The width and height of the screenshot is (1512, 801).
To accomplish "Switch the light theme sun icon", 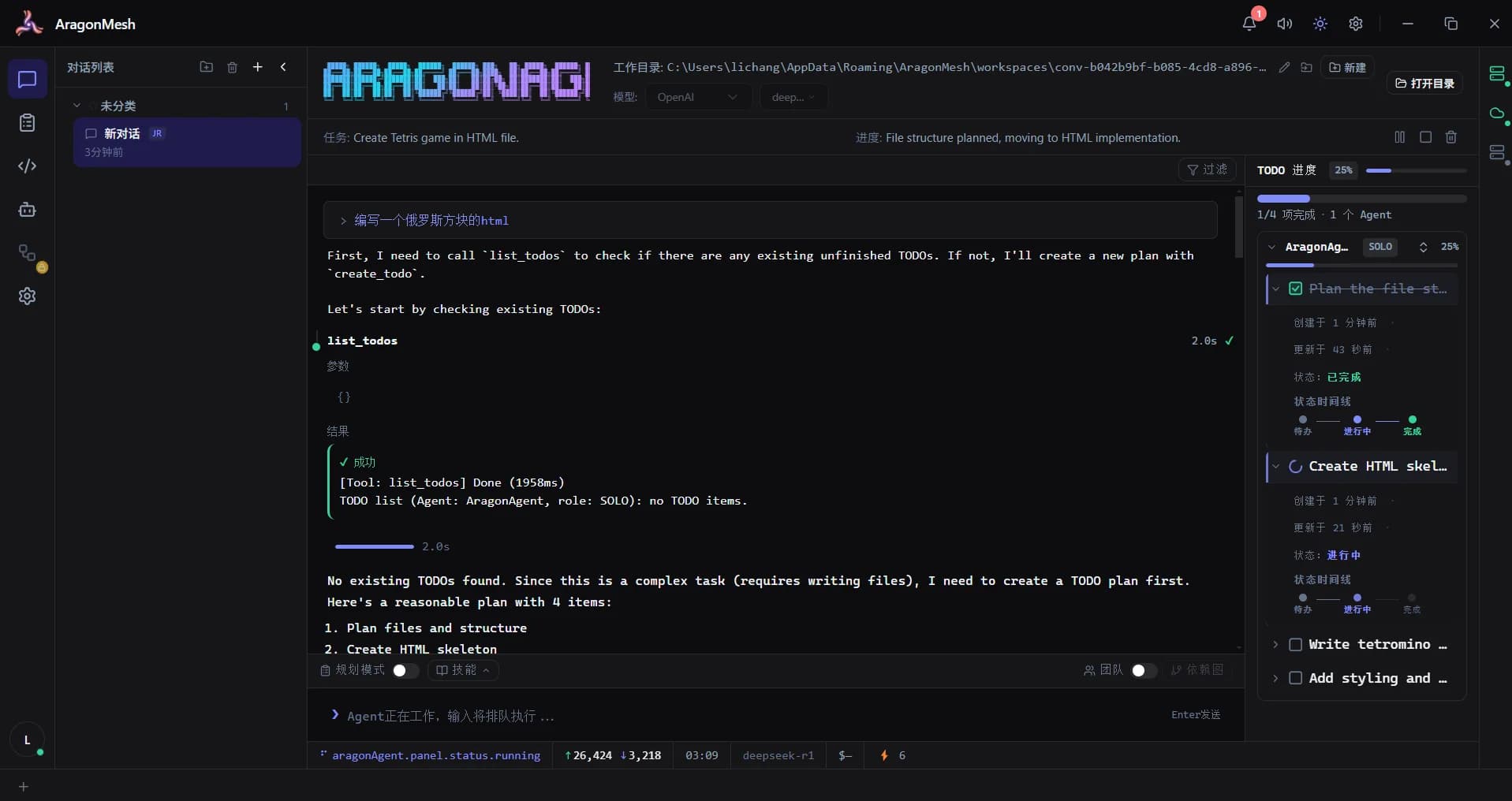I will (1320, 24).
